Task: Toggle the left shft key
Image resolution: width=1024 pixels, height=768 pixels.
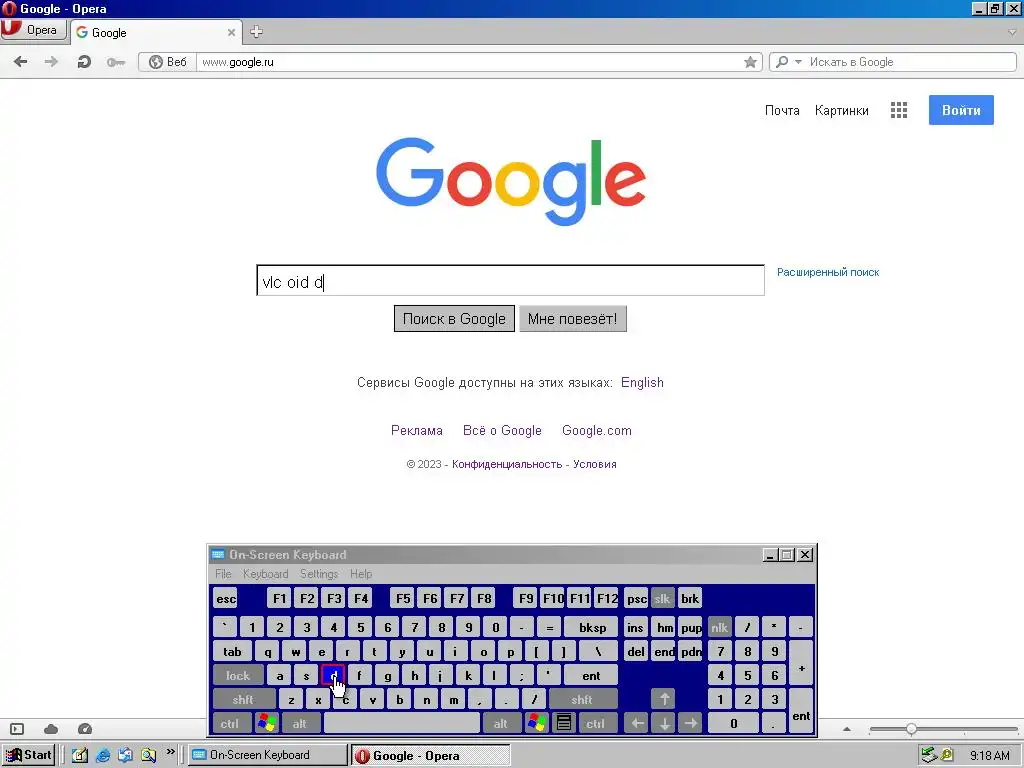Action: click(x=243, y=699)
